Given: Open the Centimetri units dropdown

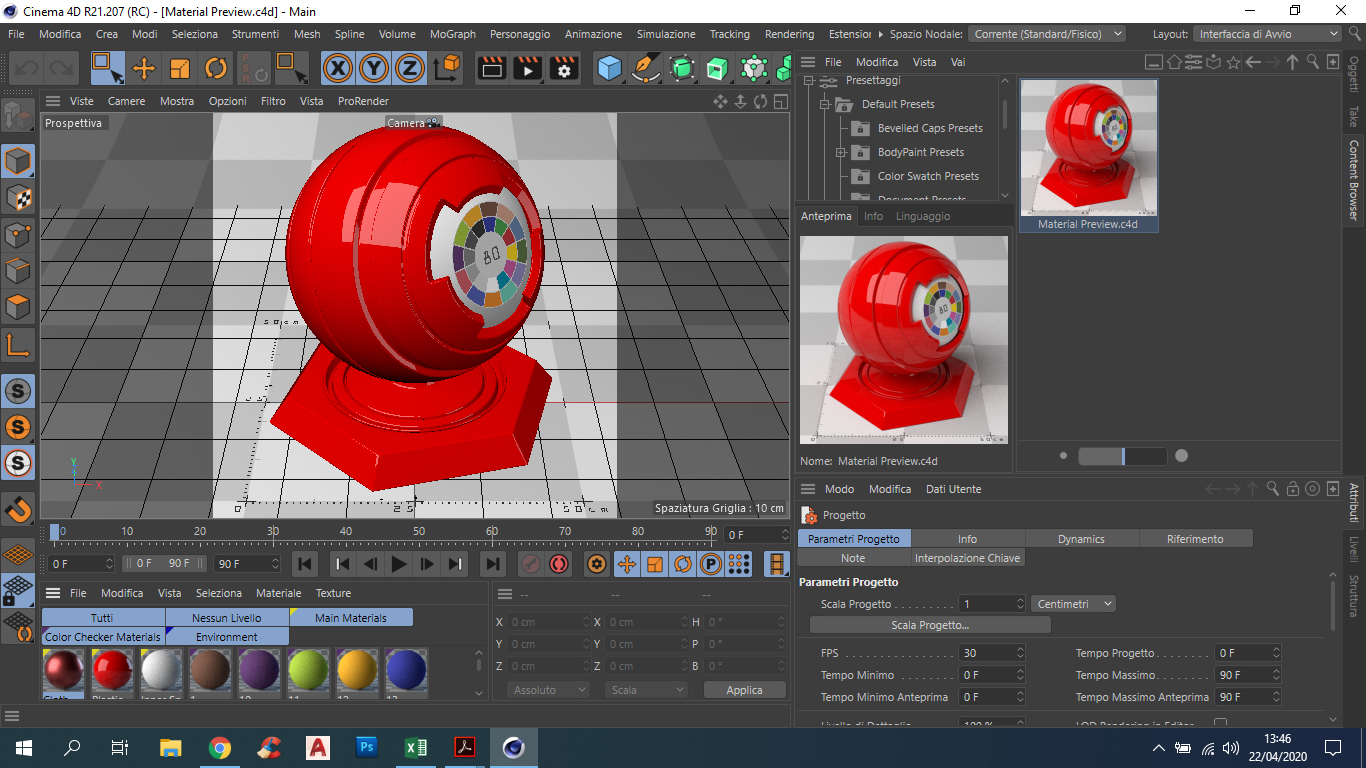Looking at the screenshot, I should (1073, 604).
